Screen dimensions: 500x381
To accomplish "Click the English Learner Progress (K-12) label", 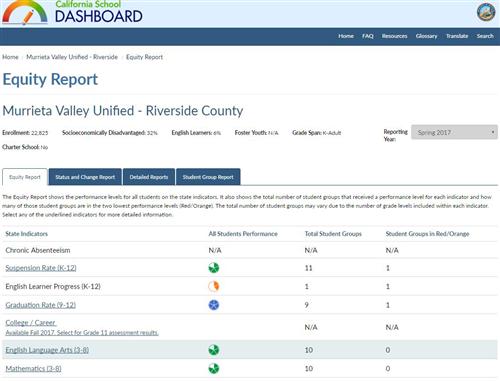I will [53, 286].
